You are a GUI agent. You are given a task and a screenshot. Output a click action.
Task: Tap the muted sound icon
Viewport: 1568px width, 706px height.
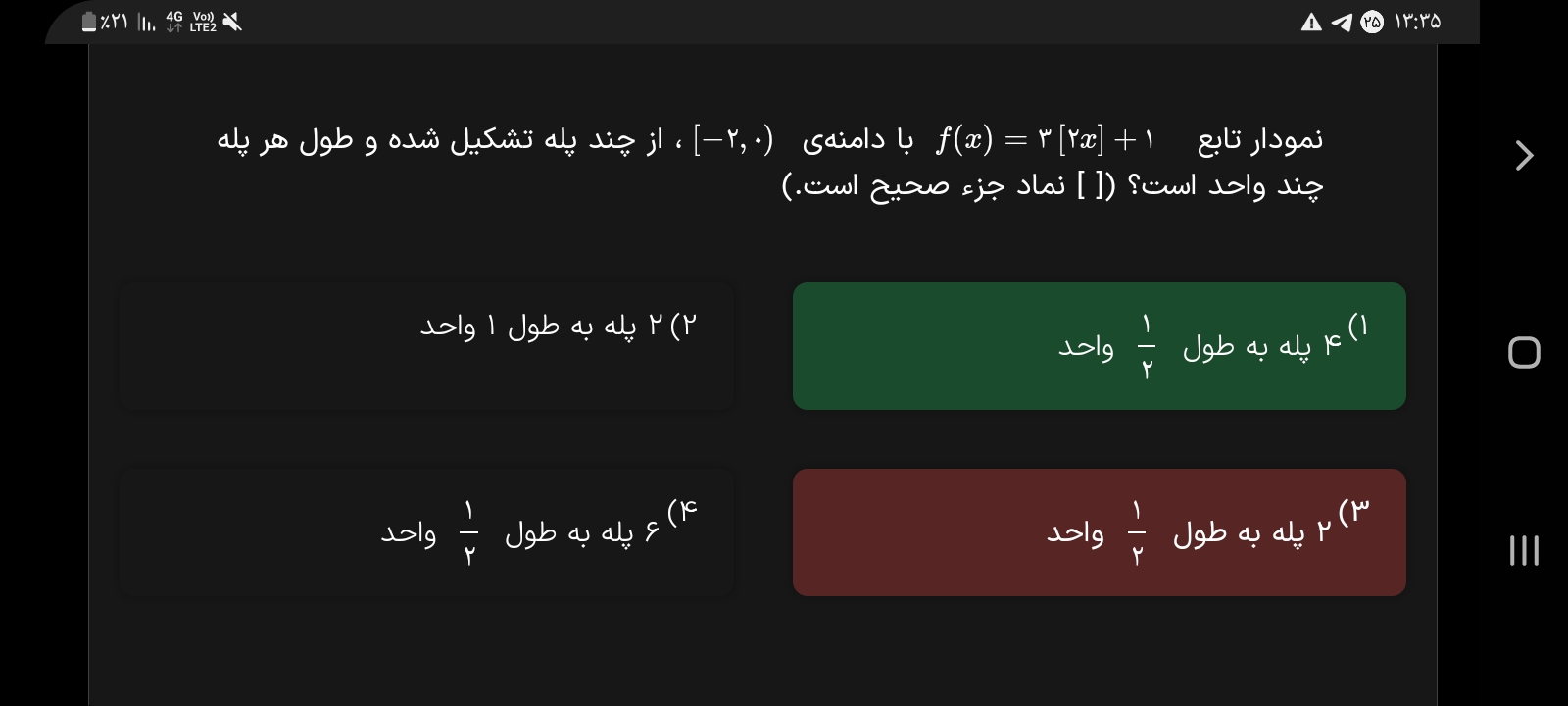tap(232, 22)
